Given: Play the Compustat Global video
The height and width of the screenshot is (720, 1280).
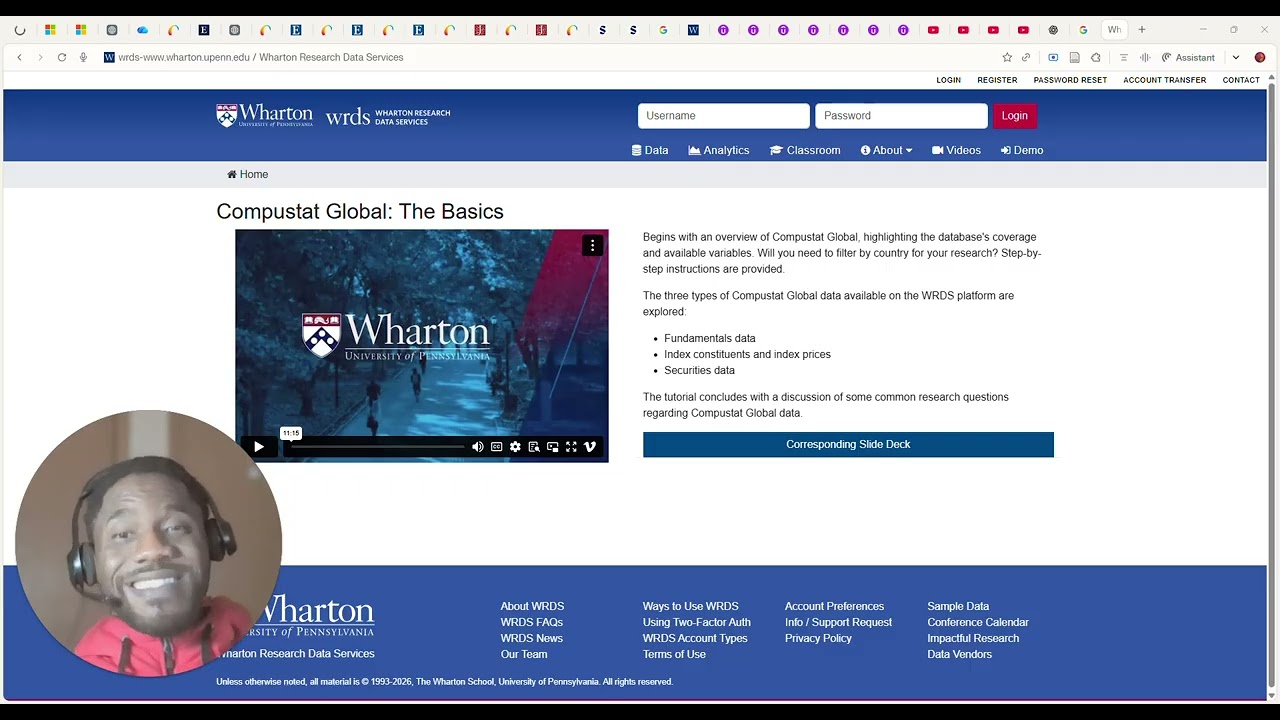Looking at the screenshot, I should (258, 447).
